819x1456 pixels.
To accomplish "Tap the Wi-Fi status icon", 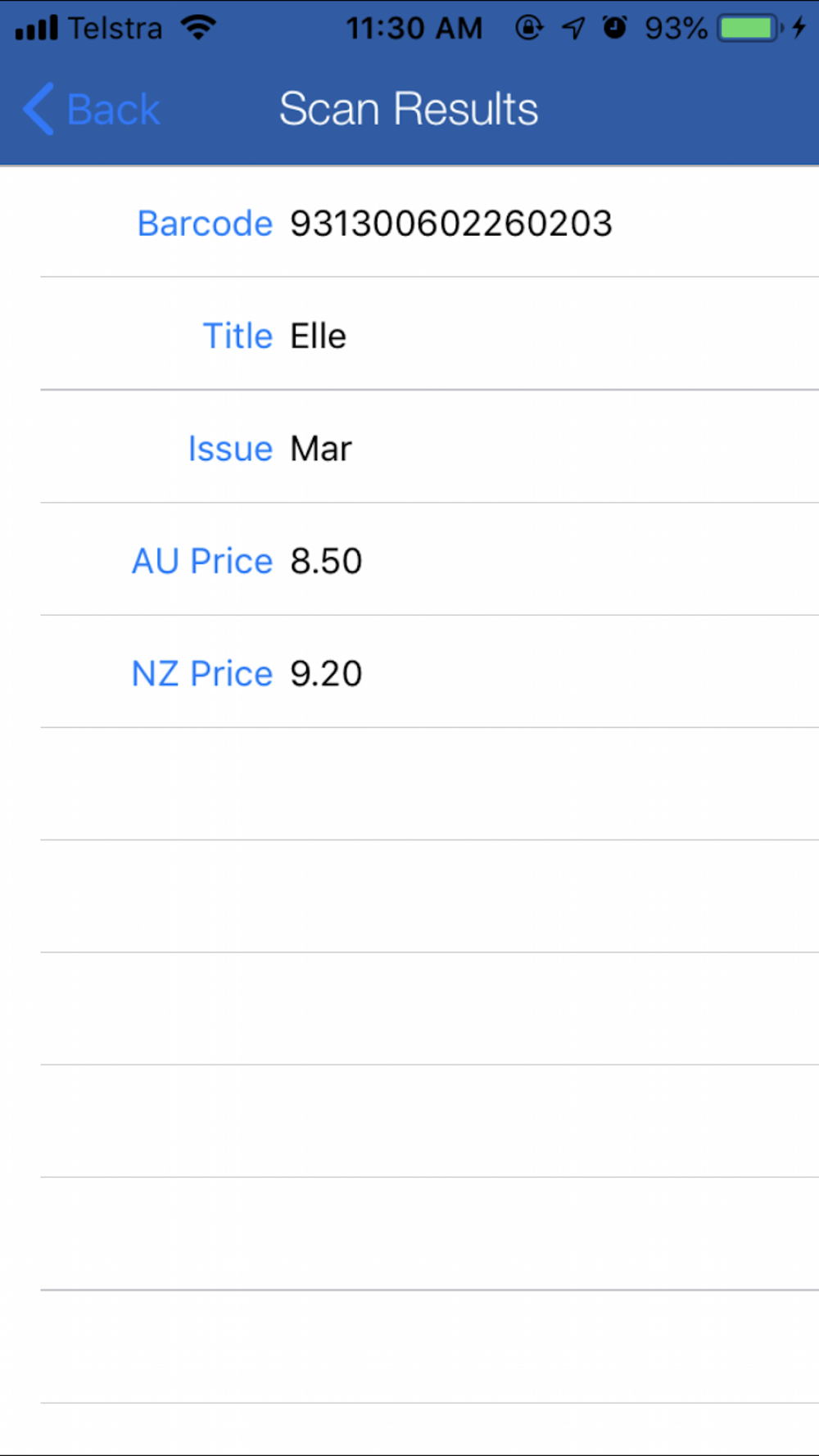I will [198, 28].
